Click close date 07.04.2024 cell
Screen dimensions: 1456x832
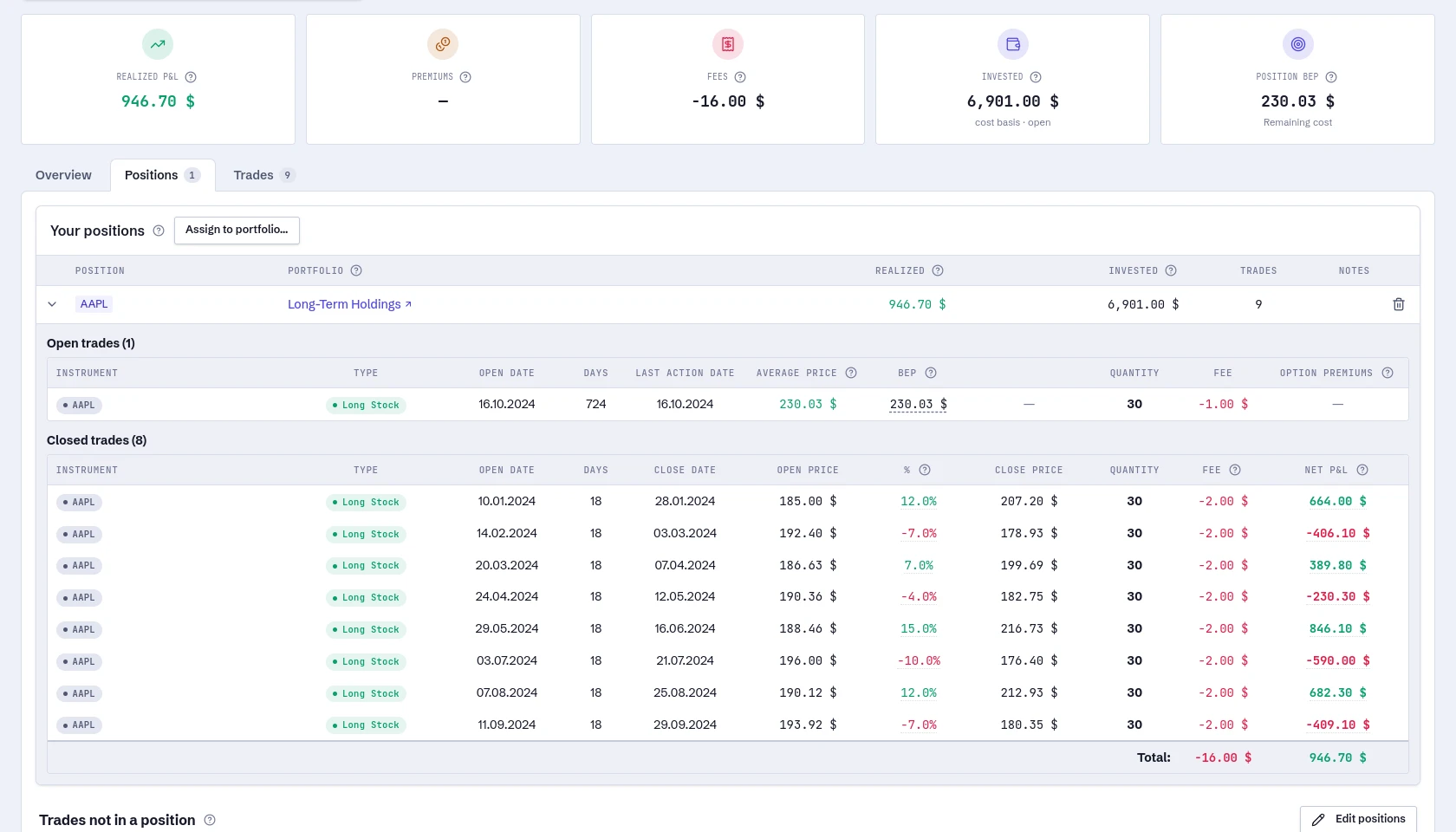685,565
